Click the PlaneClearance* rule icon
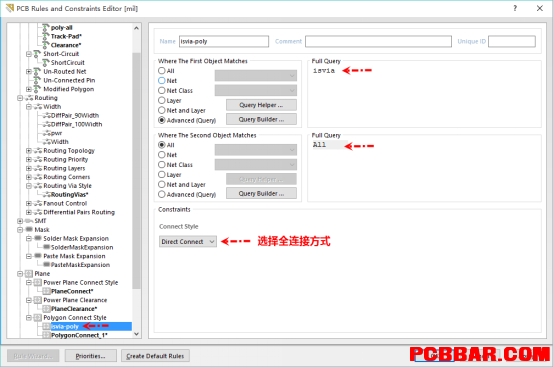553x367 pixels. [x=47, y=309]
